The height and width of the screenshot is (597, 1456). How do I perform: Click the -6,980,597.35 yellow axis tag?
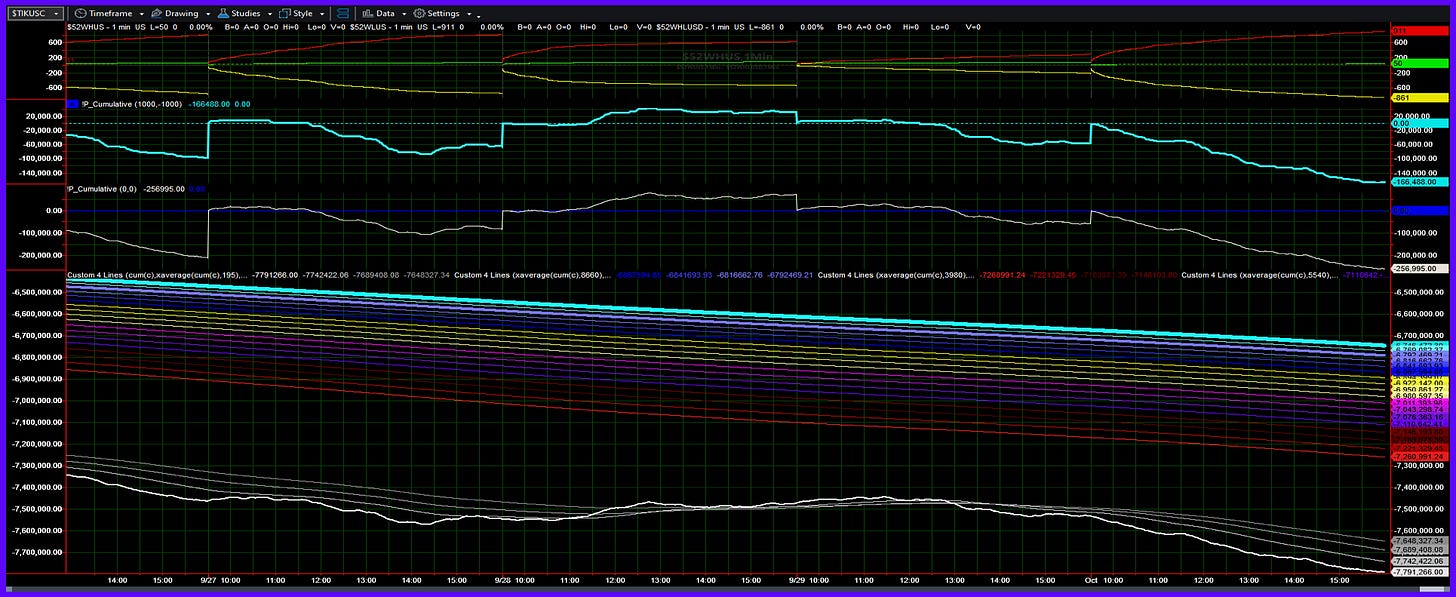point(1419,396)
